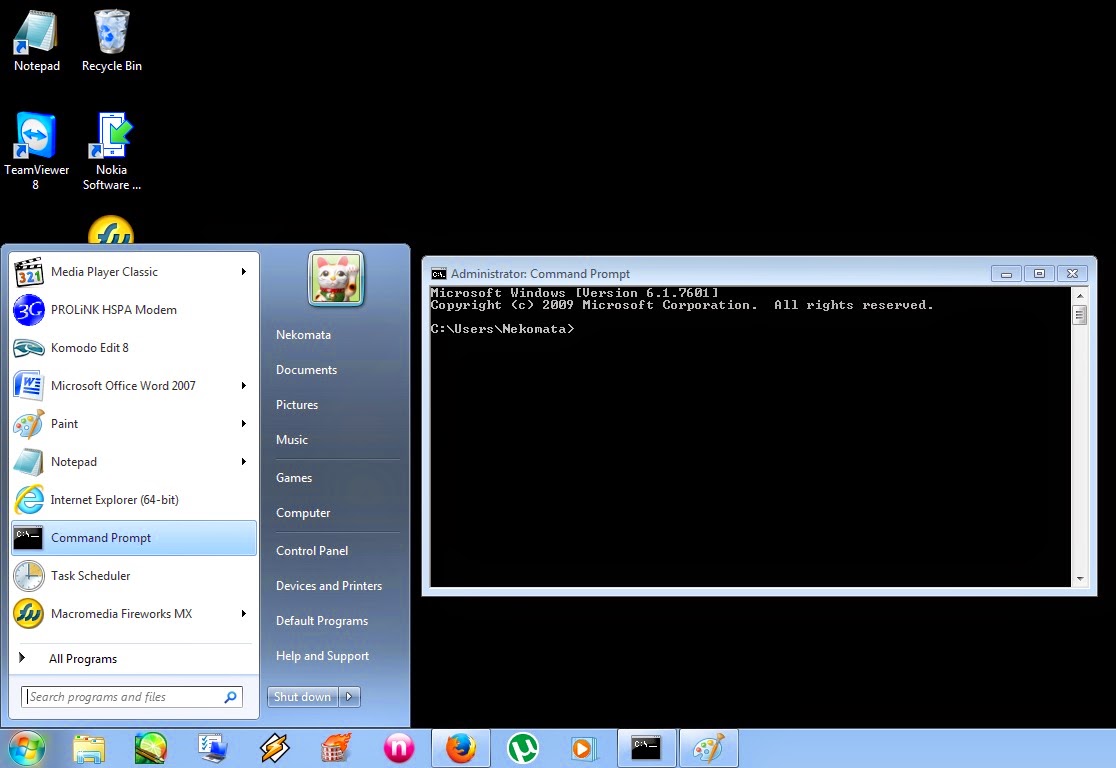Launch PROLiNK HSPA Modem program

coord(134,310)
